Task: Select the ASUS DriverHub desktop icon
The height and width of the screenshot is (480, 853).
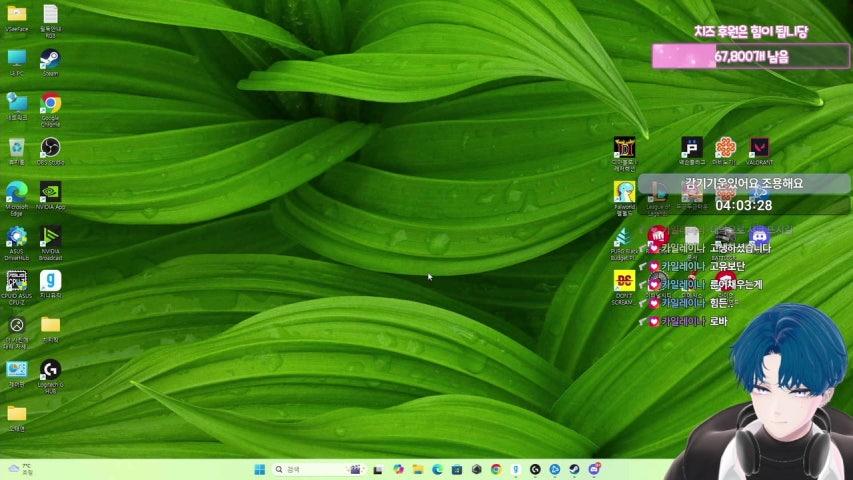Action: pos(16,237)
